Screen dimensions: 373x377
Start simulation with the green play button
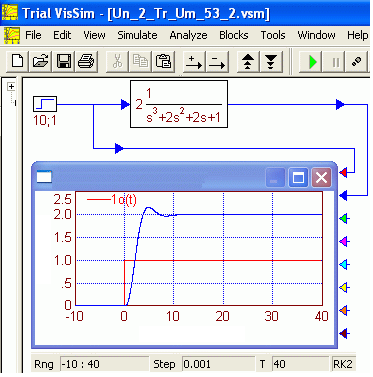coord(312,62)
